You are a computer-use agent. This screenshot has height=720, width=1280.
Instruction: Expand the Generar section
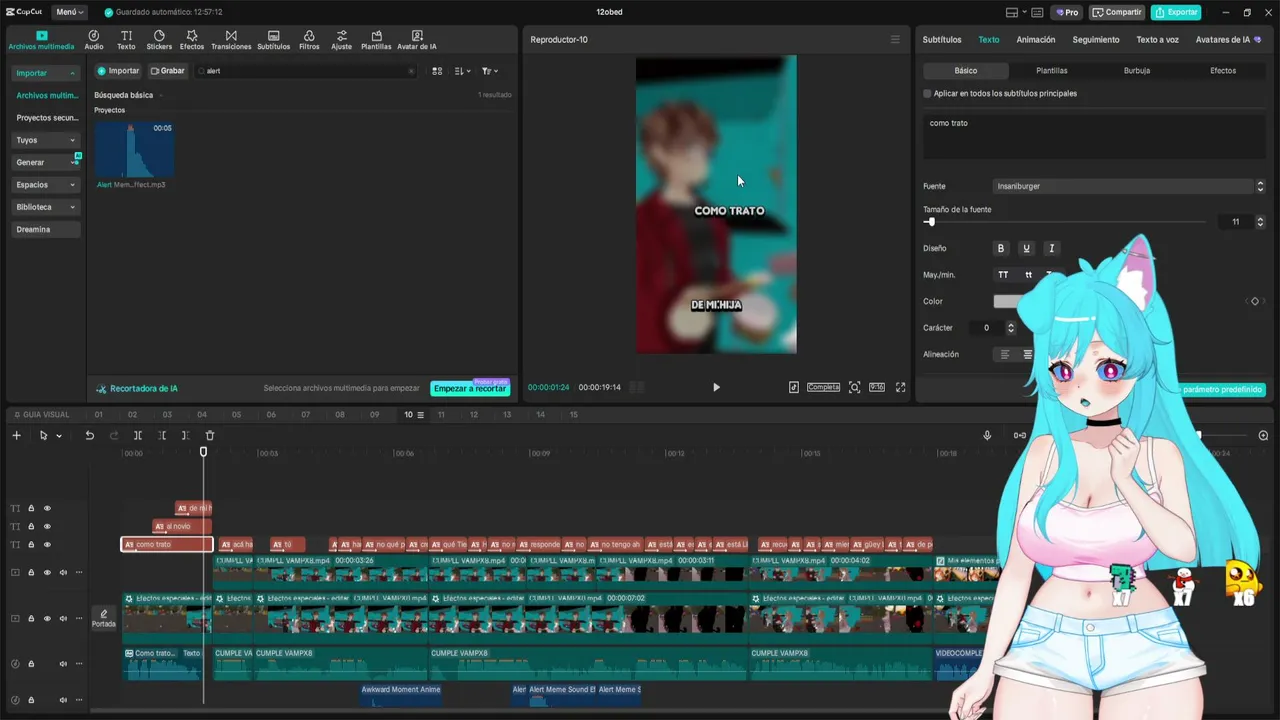(x=72, y=162)
